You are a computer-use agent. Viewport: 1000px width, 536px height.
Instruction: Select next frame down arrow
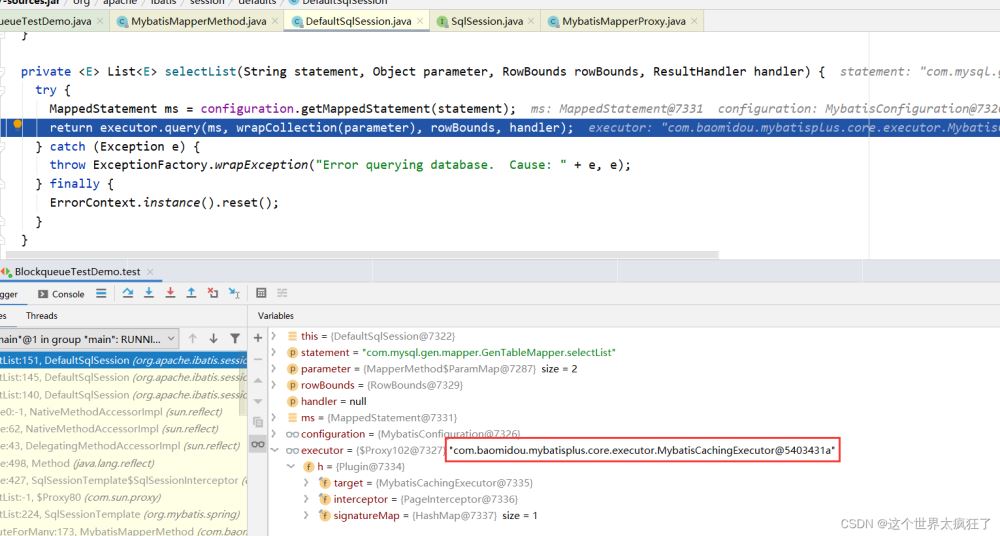click(214, 339)
